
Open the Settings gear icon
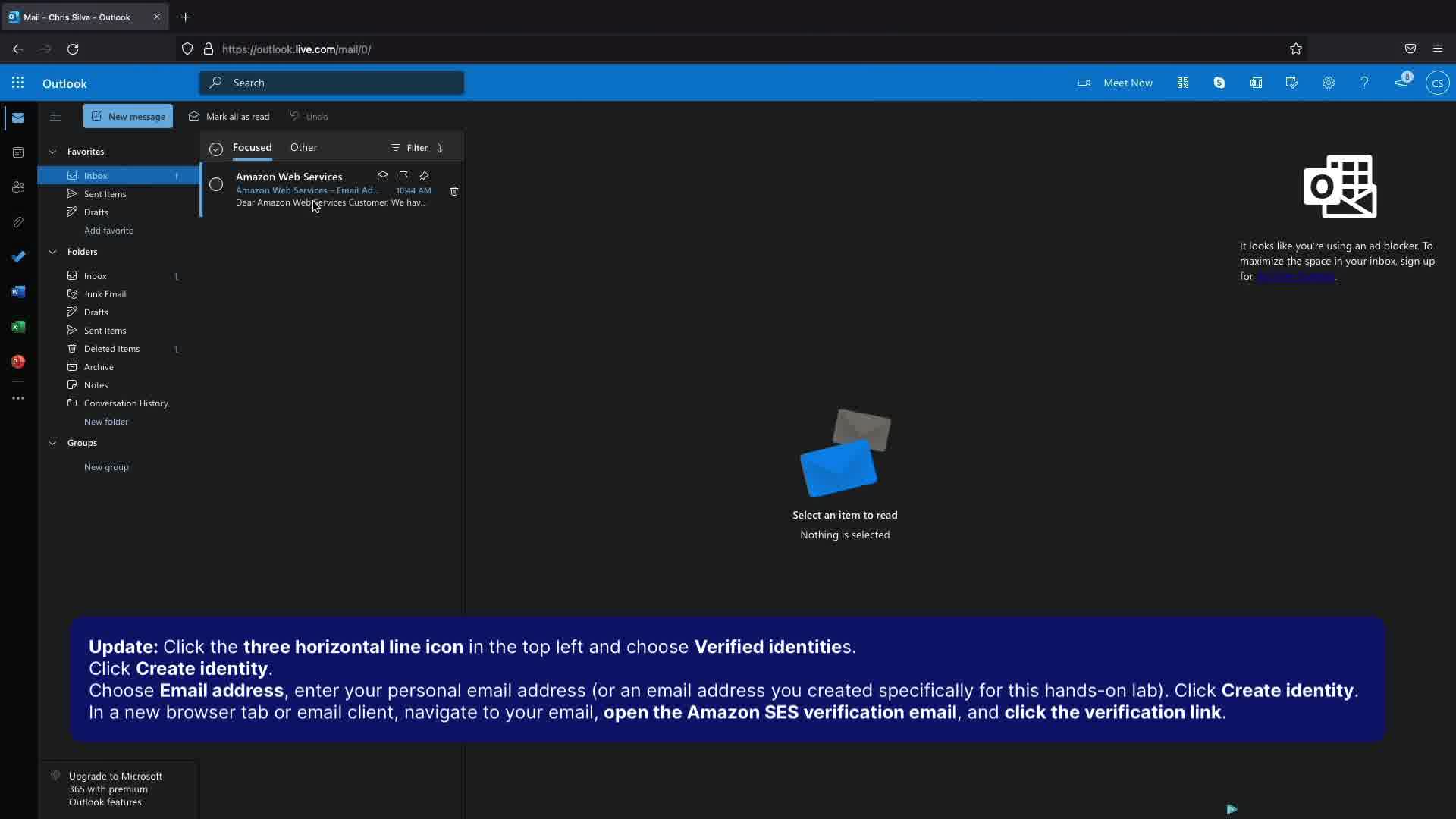(1328, 83)
